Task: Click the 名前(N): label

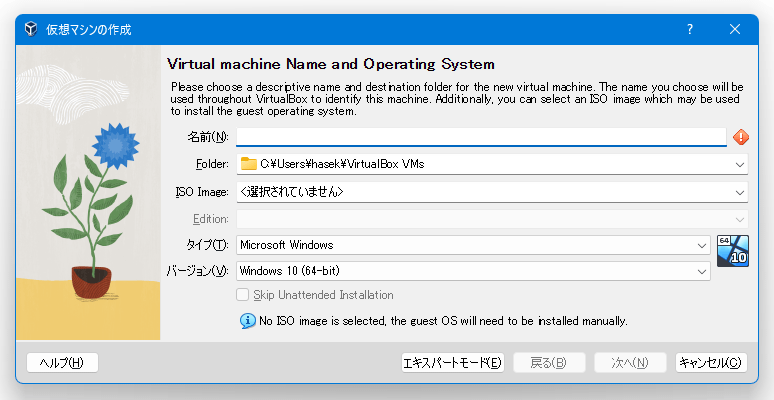Action: pos(208,137)
